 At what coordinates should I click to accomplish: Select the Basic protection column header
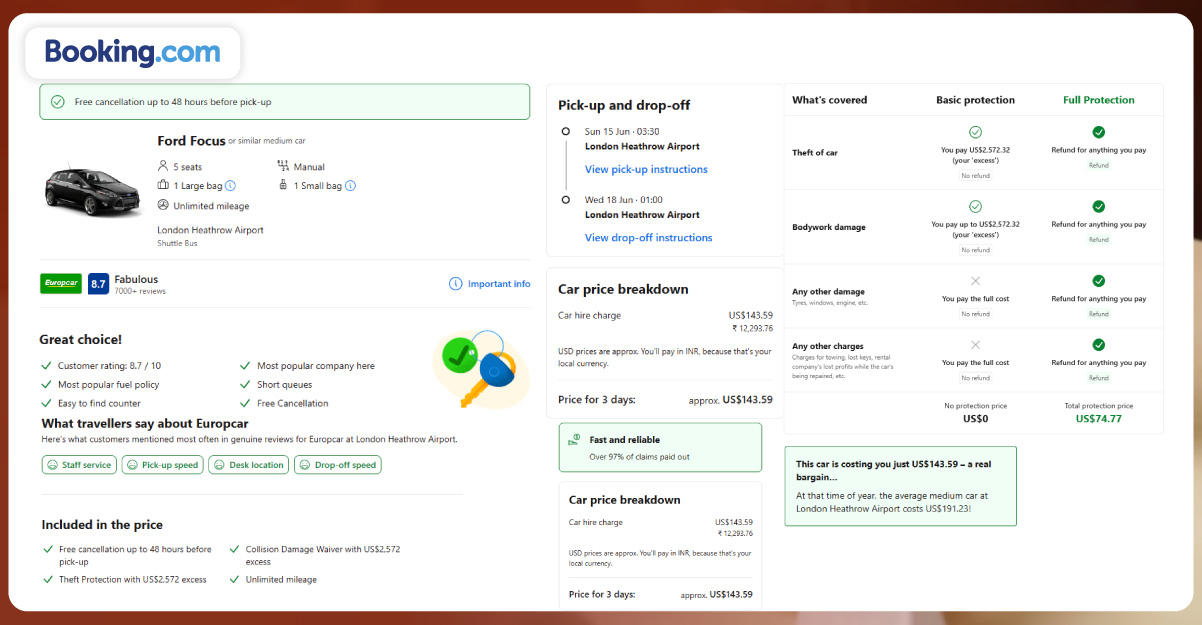pos(975,100)
